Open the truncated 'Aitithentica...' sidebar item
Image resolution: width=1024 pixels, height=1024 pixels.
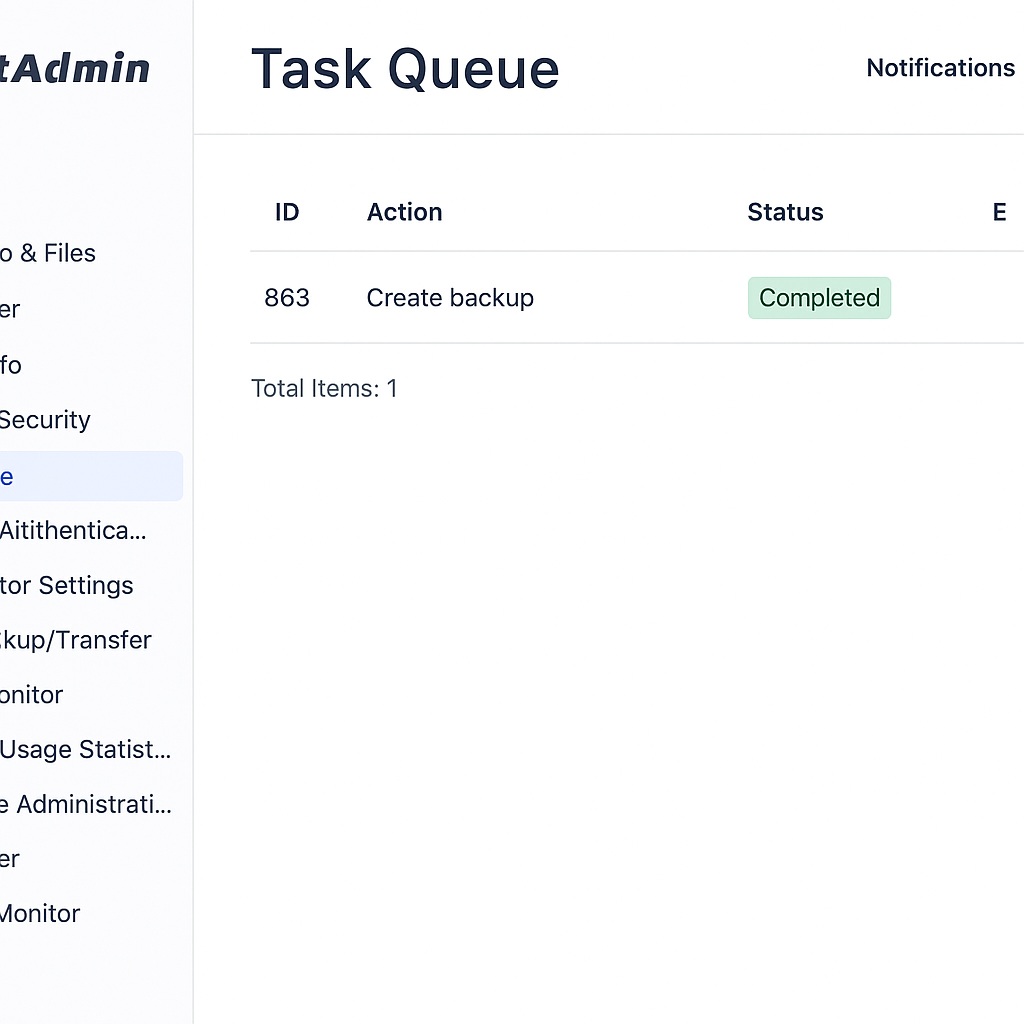point(73,530)
